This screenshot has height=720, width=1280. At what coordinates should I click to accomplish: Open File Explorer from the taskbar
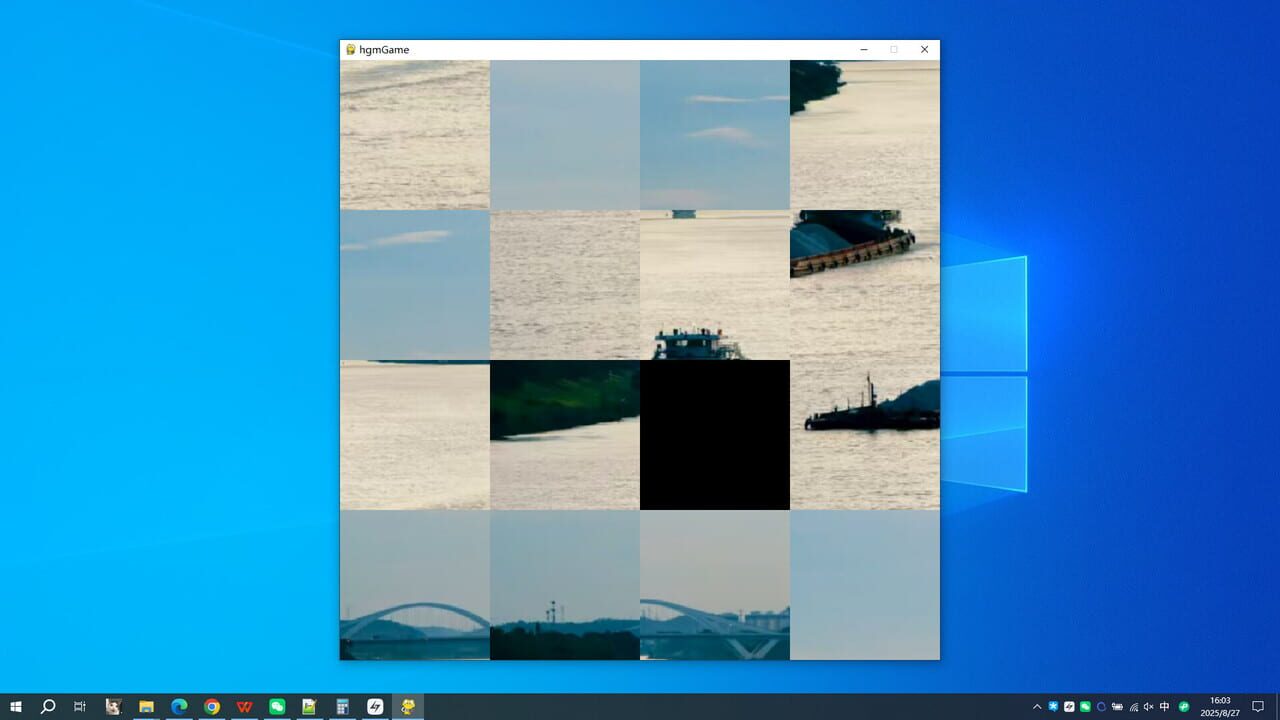(146, 707)
